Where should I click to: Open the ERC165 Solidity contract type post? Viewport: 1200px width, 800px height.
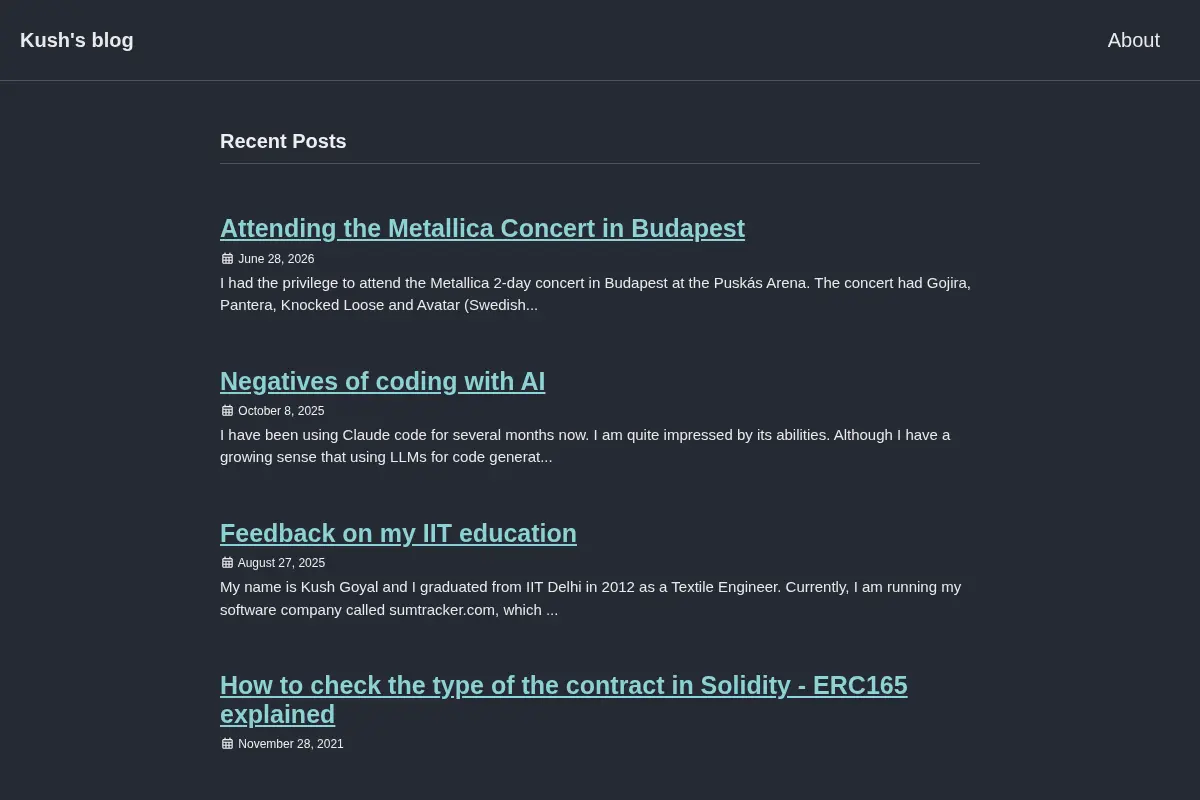(564, 700)
